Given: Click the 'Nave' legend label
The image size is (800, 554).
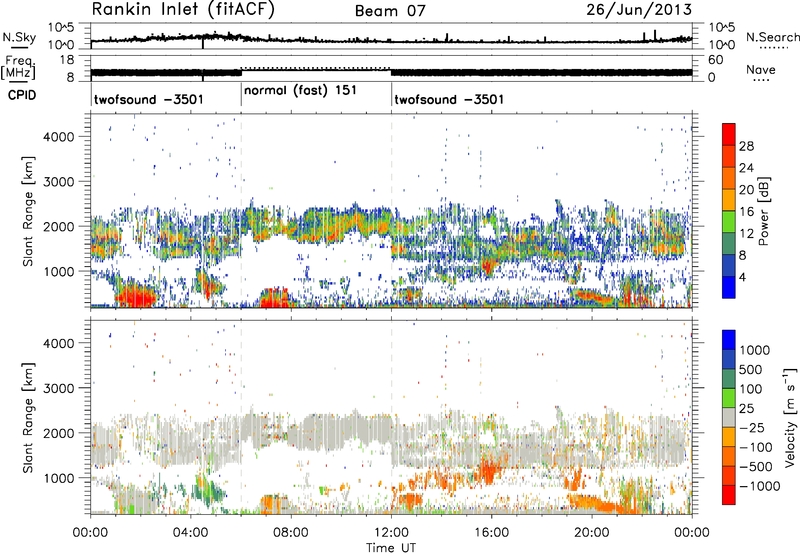Looking at the screenshot, I should [761, 70].
